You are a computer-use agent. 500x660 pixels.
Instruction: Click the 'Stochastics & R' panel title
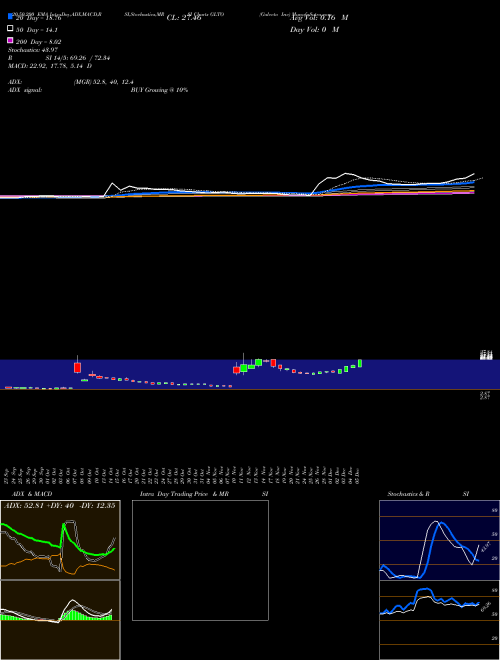click(408, 494)
